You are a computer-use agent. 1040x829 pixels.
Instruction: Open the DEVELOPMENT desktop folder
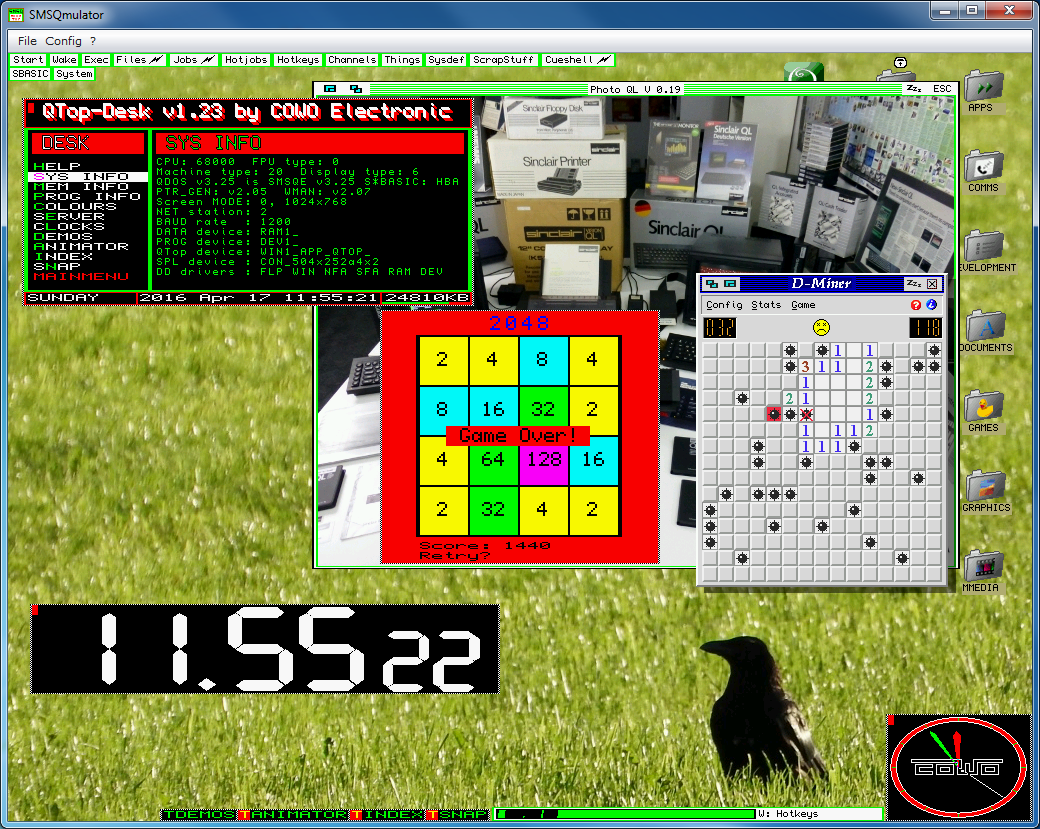(x=986, y=251)
